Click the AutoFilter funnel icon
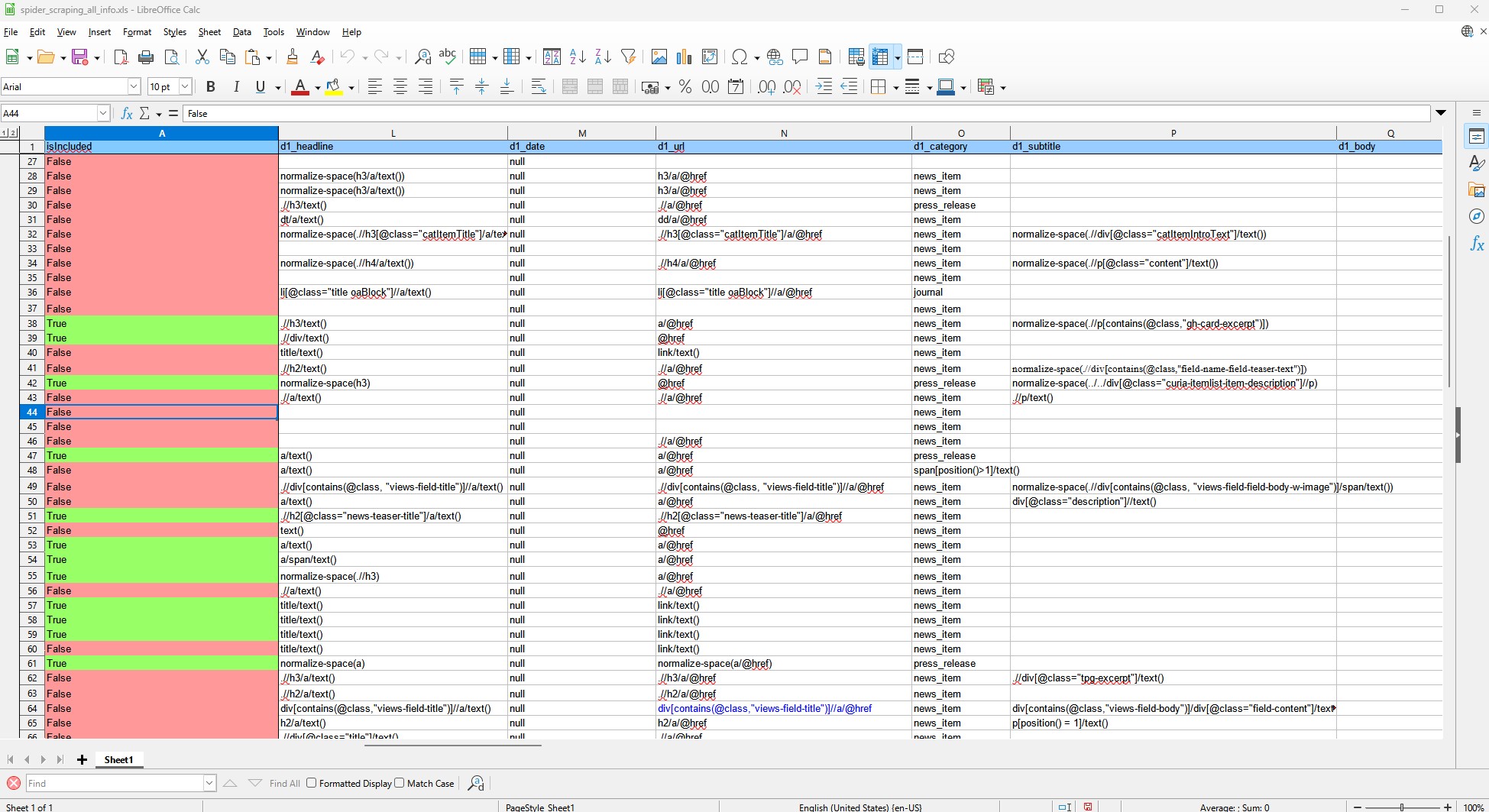The image size is (1489, 812). point(629,57)
